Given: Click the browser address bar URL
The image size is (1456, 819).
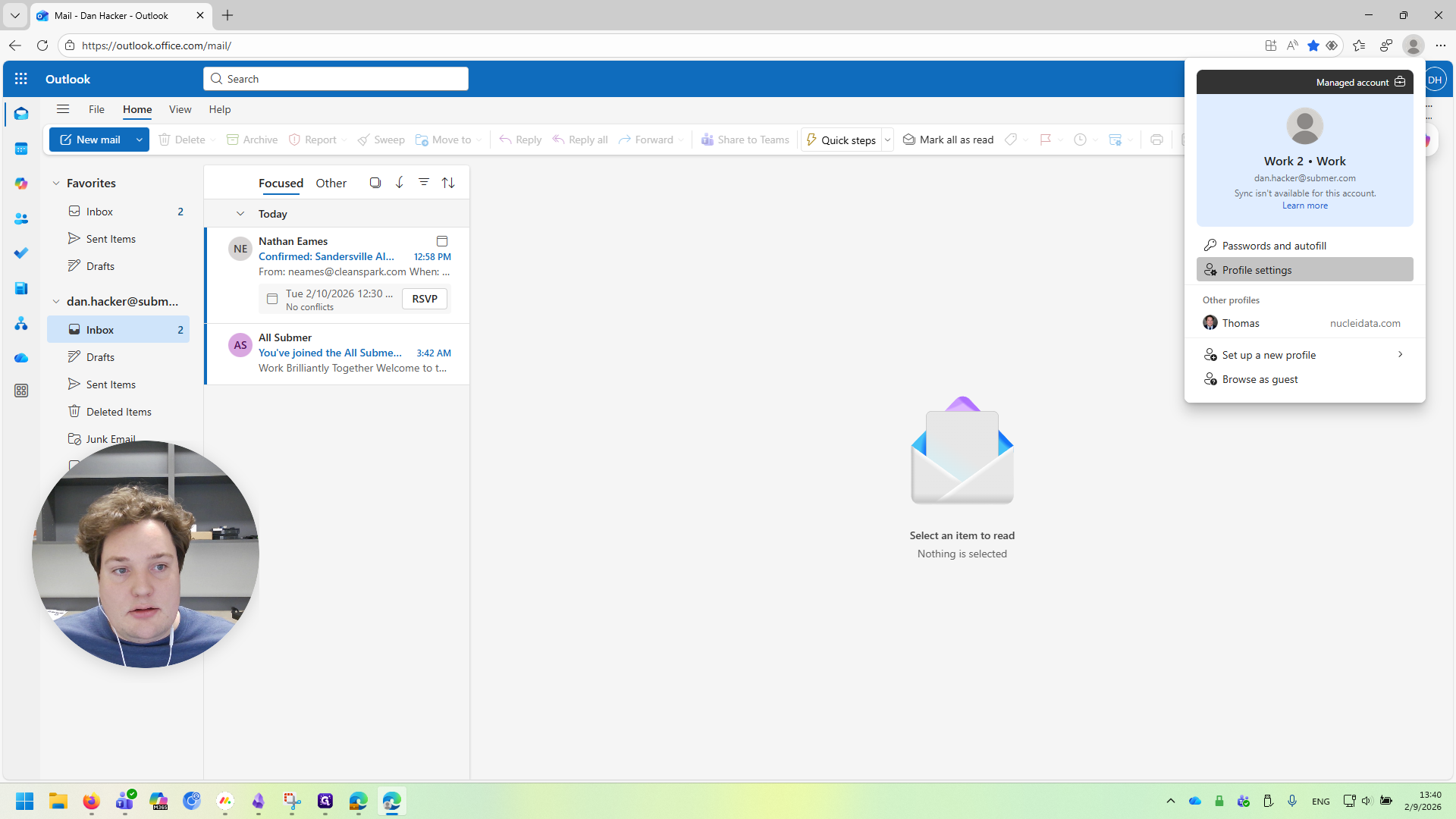Looking at the screenshot, I should (x=156, y=45).
